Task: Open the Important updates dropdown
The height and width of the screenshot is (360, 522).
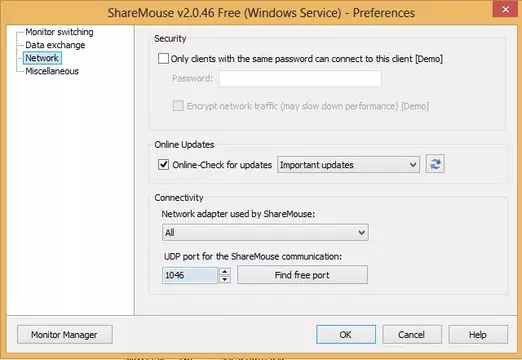Action: (x=348, y=165)
